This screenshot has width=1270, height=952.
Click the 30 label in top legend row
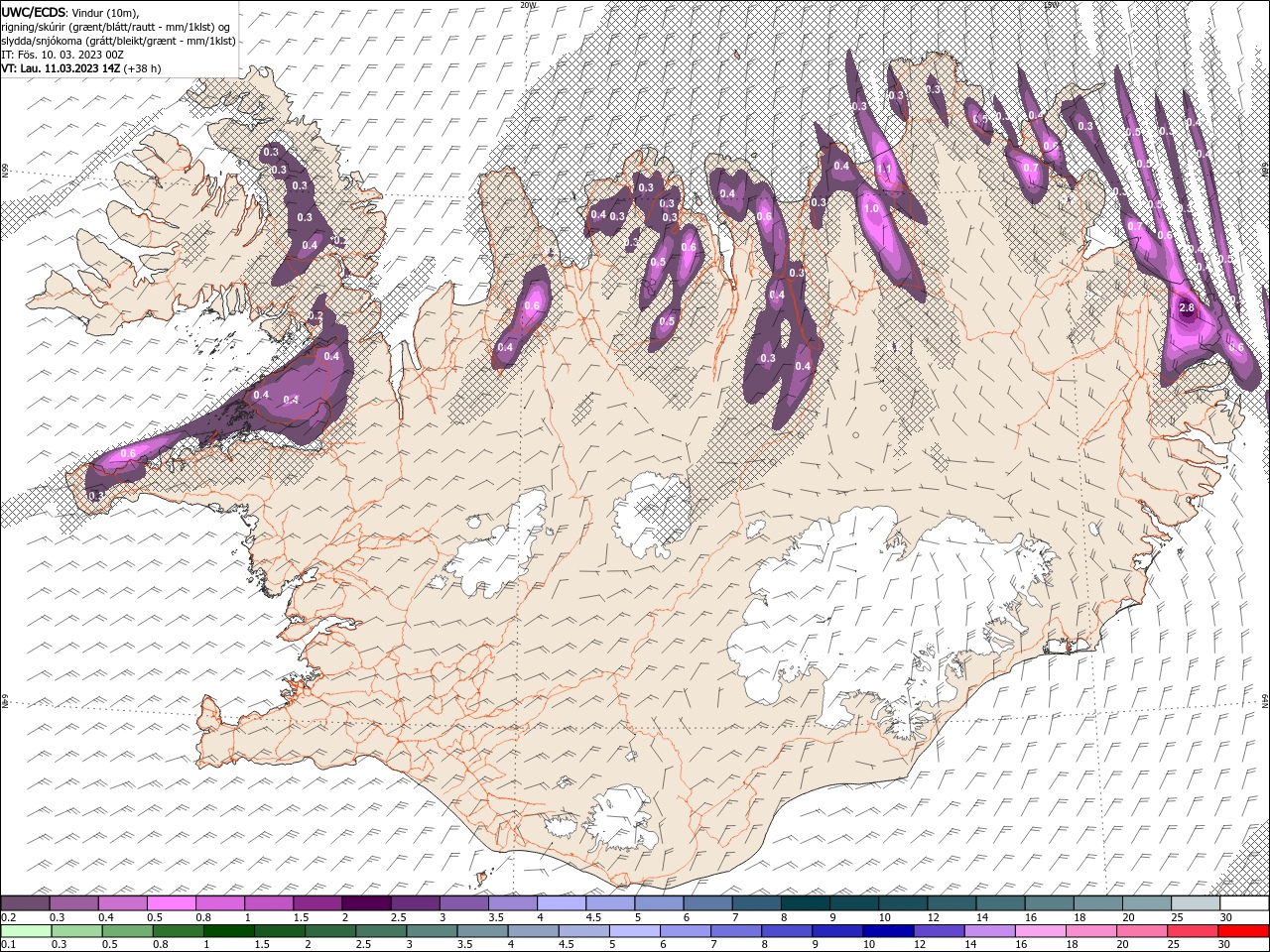click(1226, 917)
